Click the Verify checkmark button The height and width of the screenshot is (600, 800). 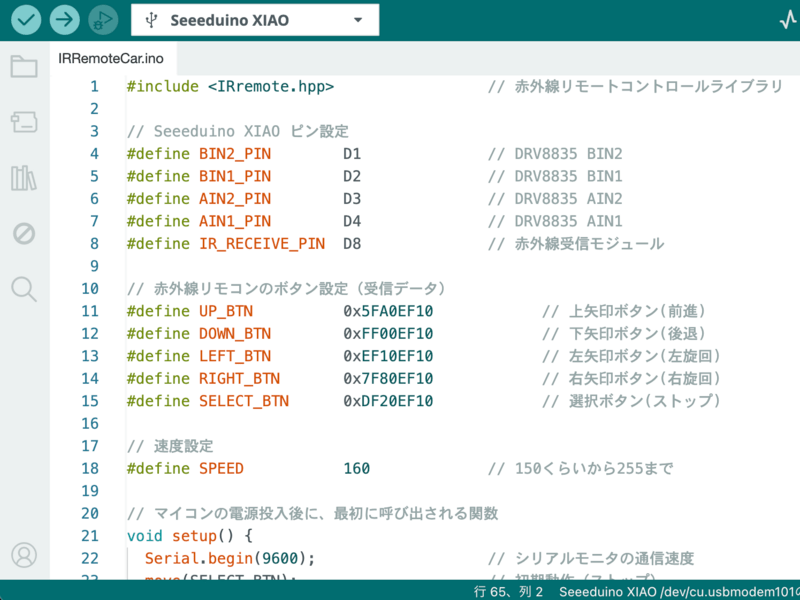click(25, 19)
